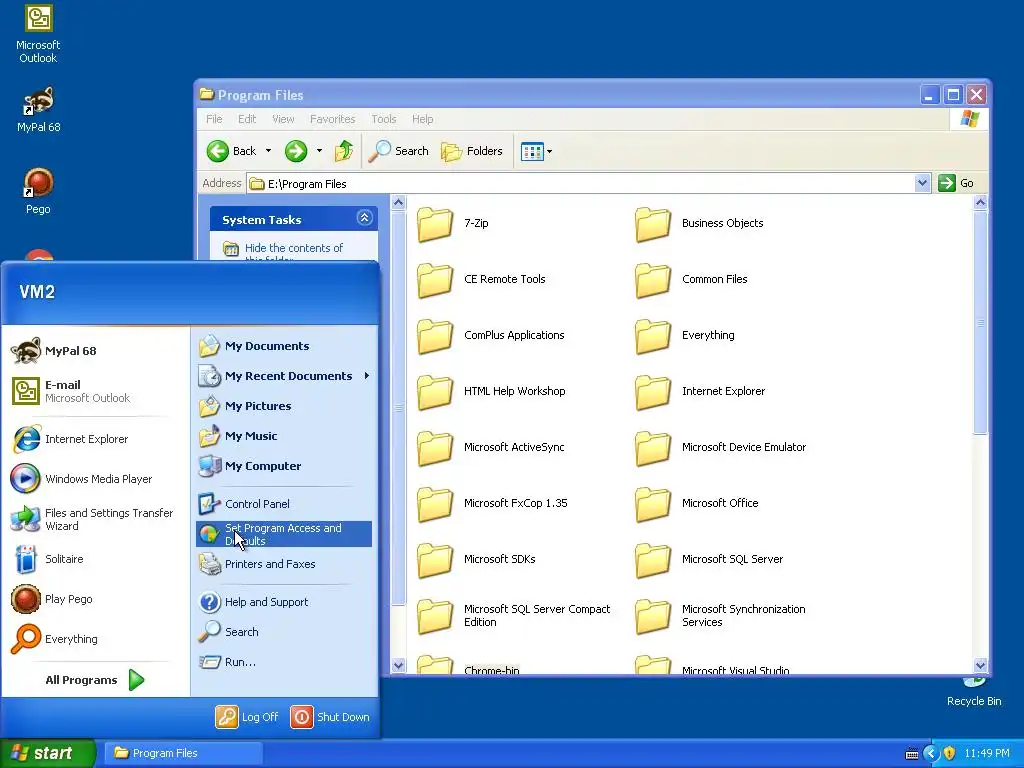Start Files and Settings Transfer Wizard
This screenshot has width=1024, height=768.
[x=95, y=520]
